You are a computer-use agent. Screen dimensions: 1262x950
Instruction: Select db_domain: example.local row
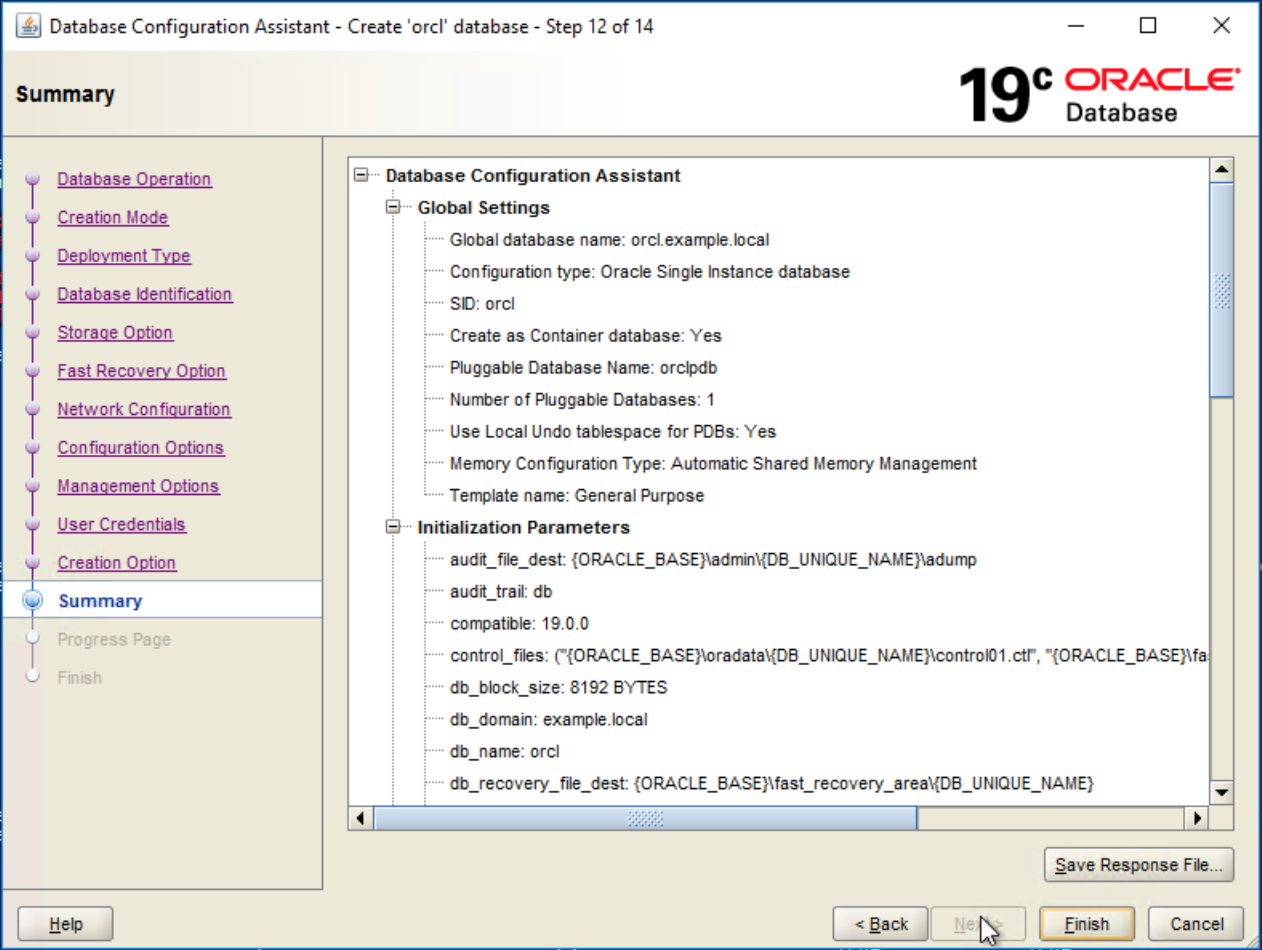pyautogui.click(x=549, y=720)
